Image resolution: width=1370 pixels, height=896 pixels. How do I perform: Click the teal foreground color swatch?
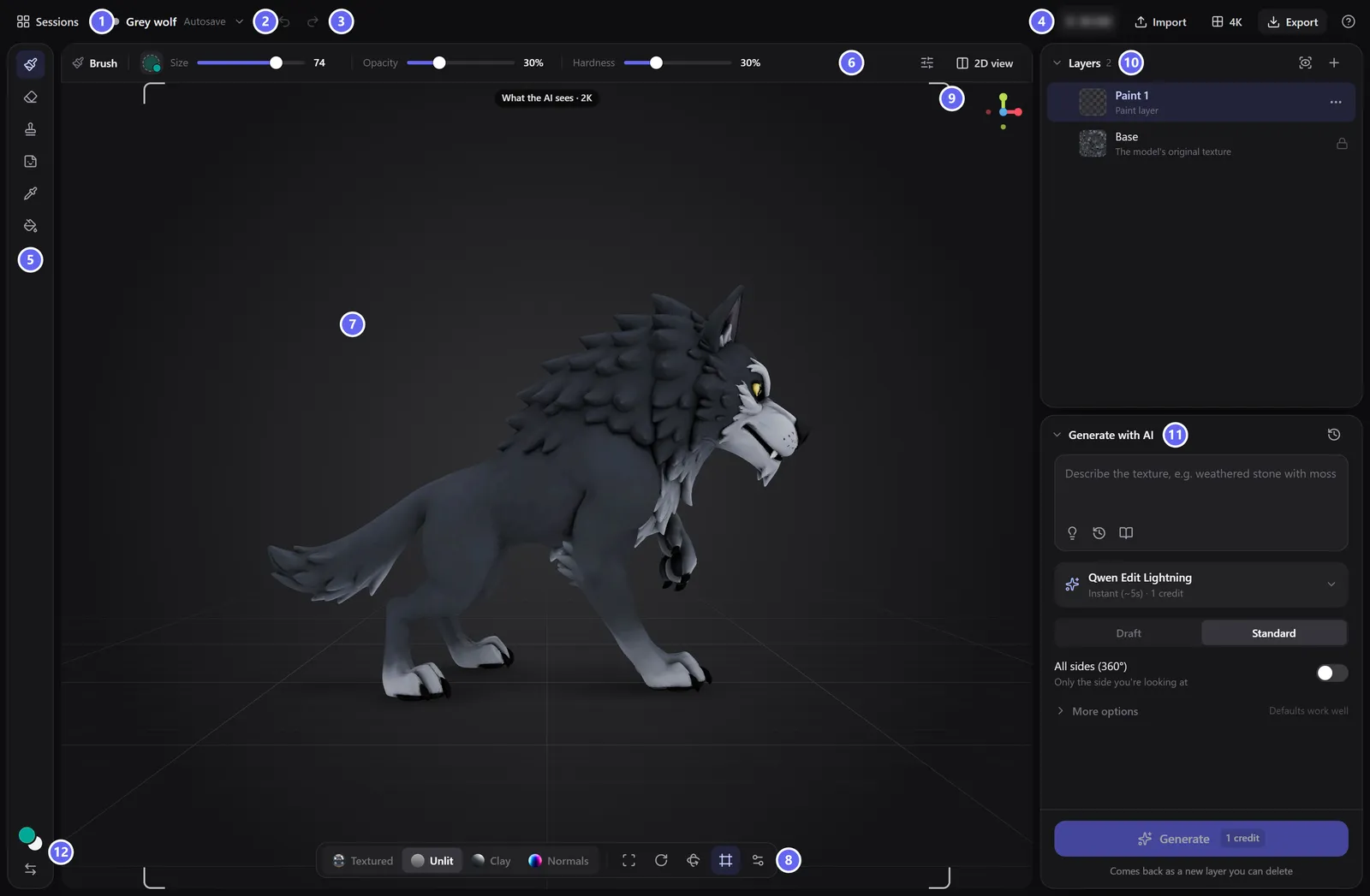pyautogui.click(x=27, y=835)
